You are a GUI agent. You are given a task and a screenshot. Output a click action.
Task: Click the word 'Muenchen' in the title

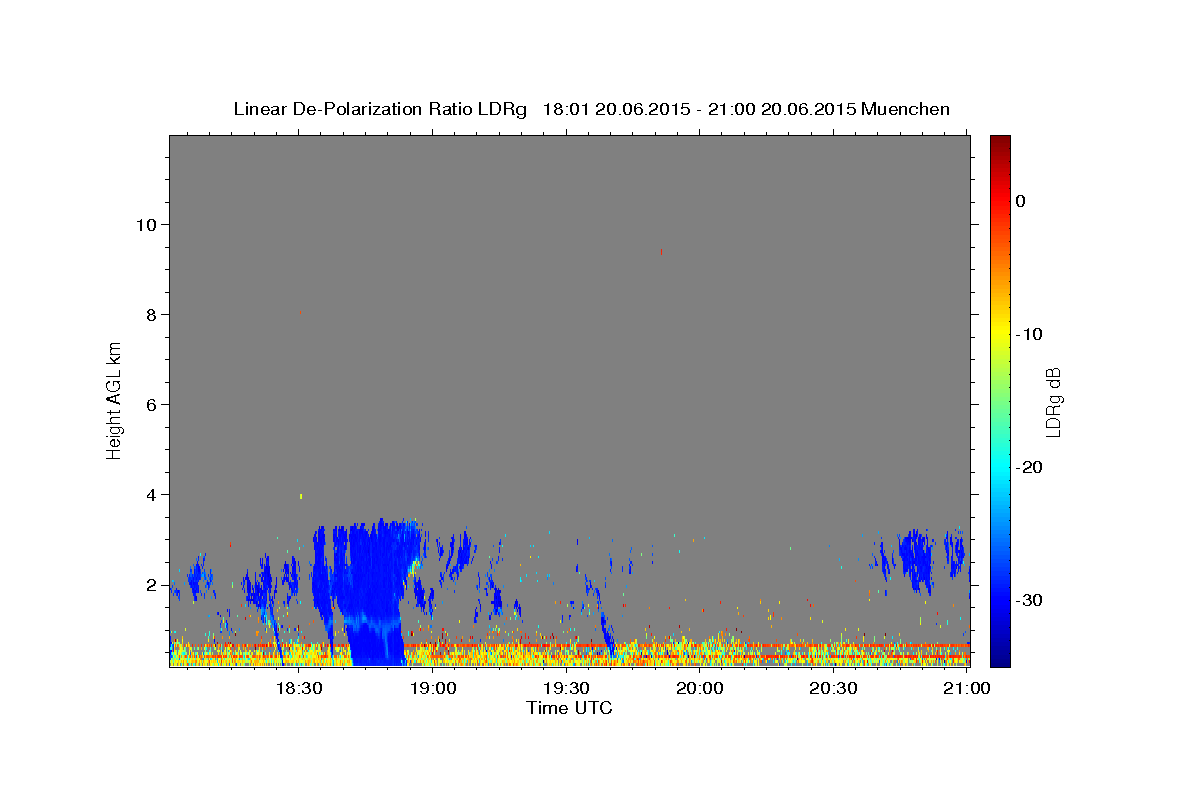906,109
